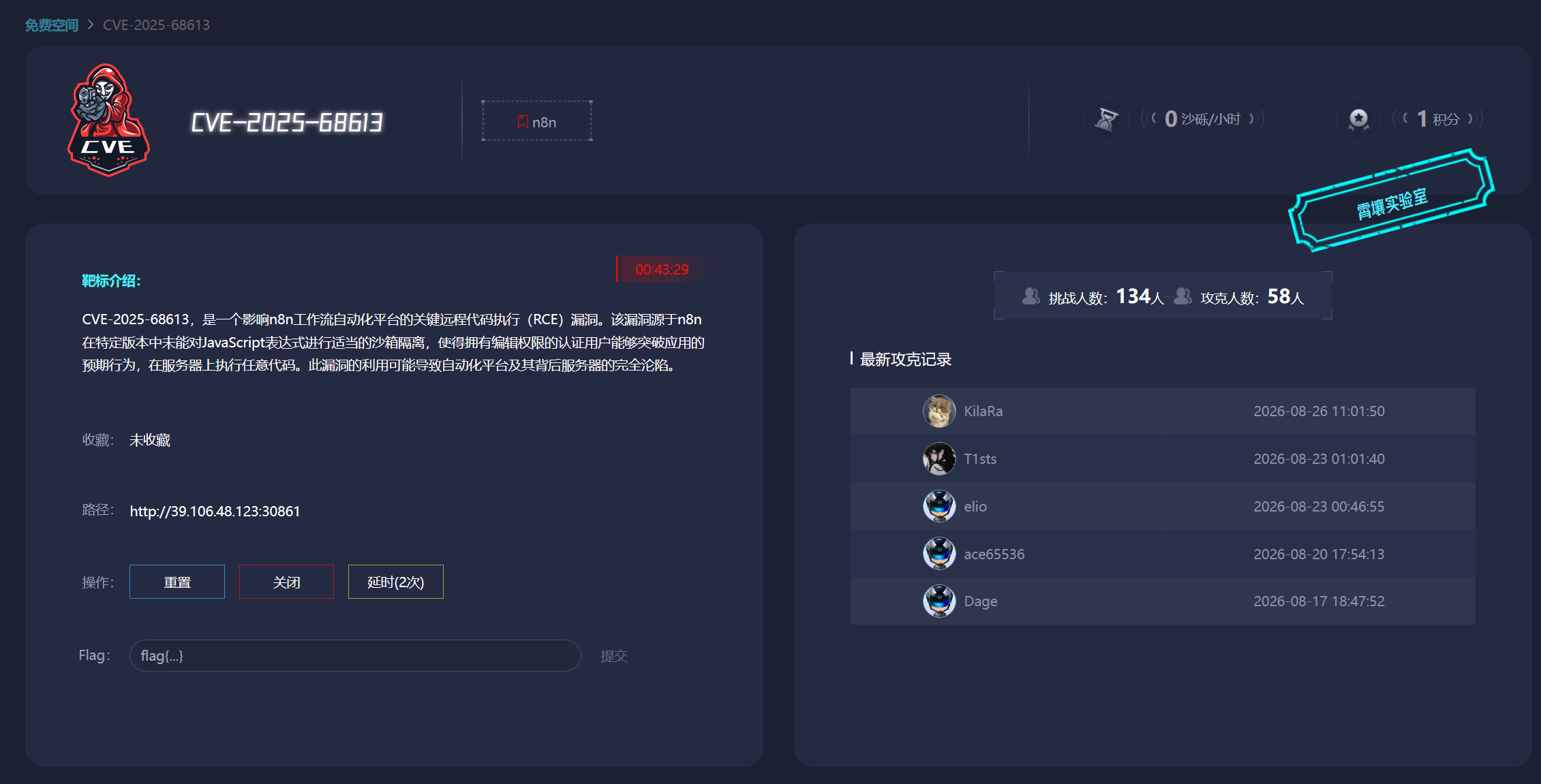
Task: Click username T1sts
Action: (980, 459)
